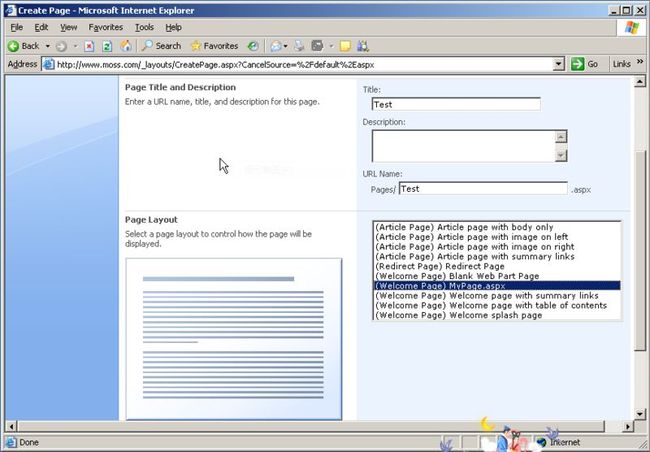This screenshot has width=650, height=452.
Task: Click the page layout preview thumbnail
Action: [x=234, y=339]
